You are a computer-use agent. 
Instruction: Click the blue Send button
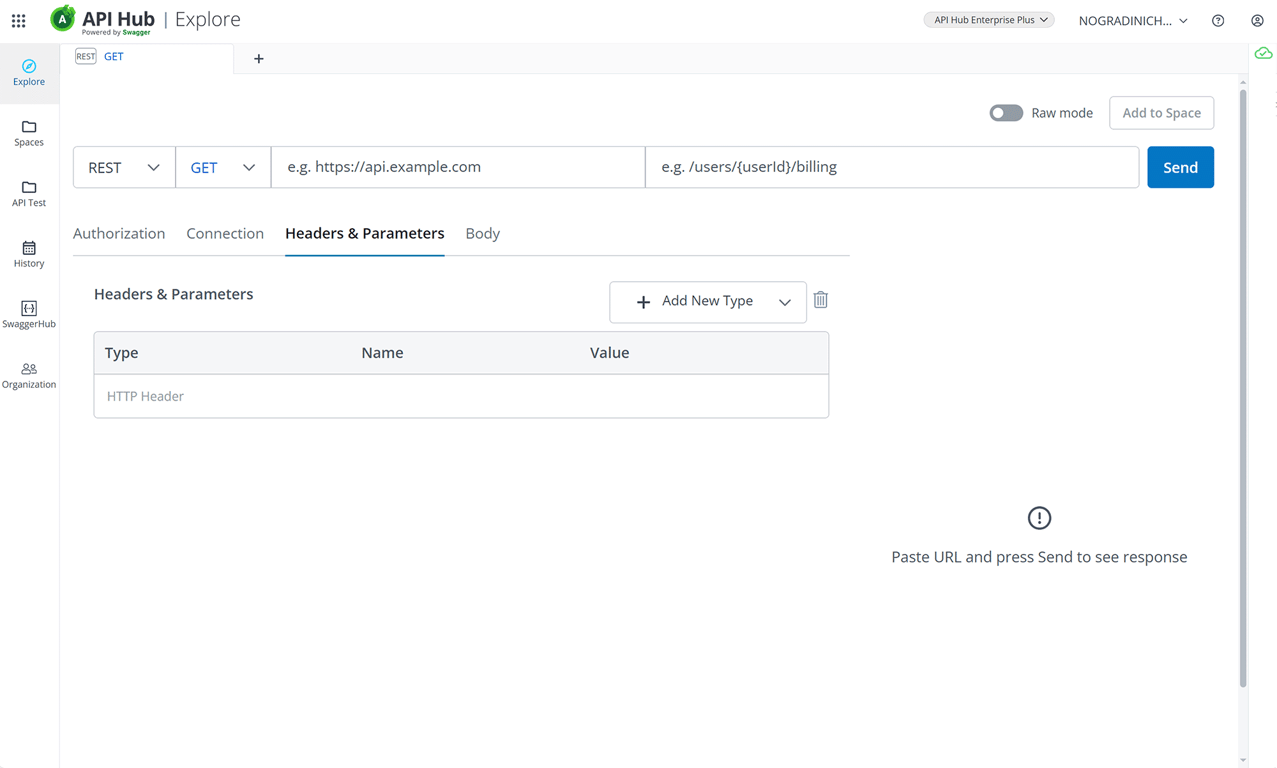pos(1180,167)
